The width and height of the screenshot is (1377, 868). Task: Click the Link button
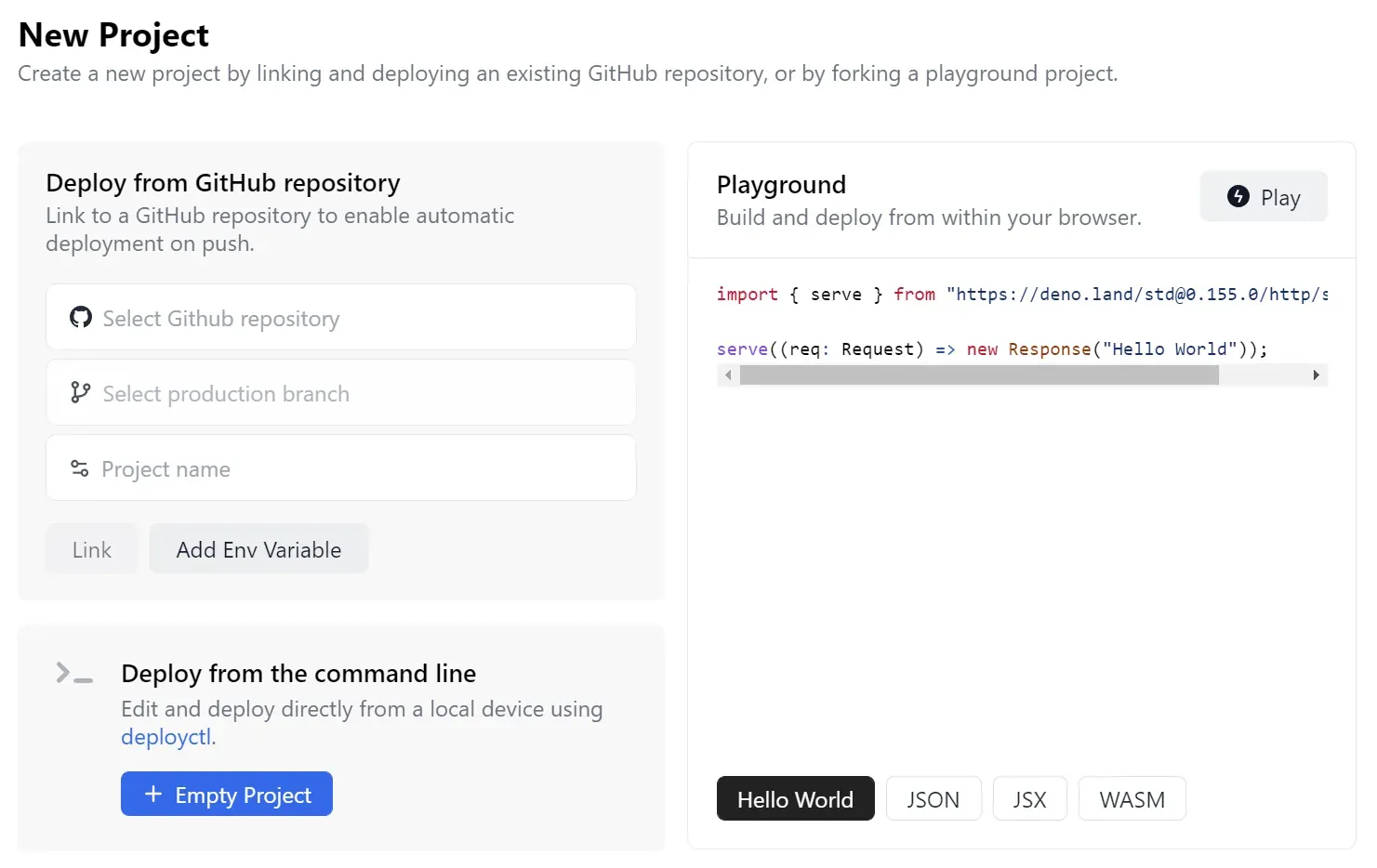(x=91, y=548)
